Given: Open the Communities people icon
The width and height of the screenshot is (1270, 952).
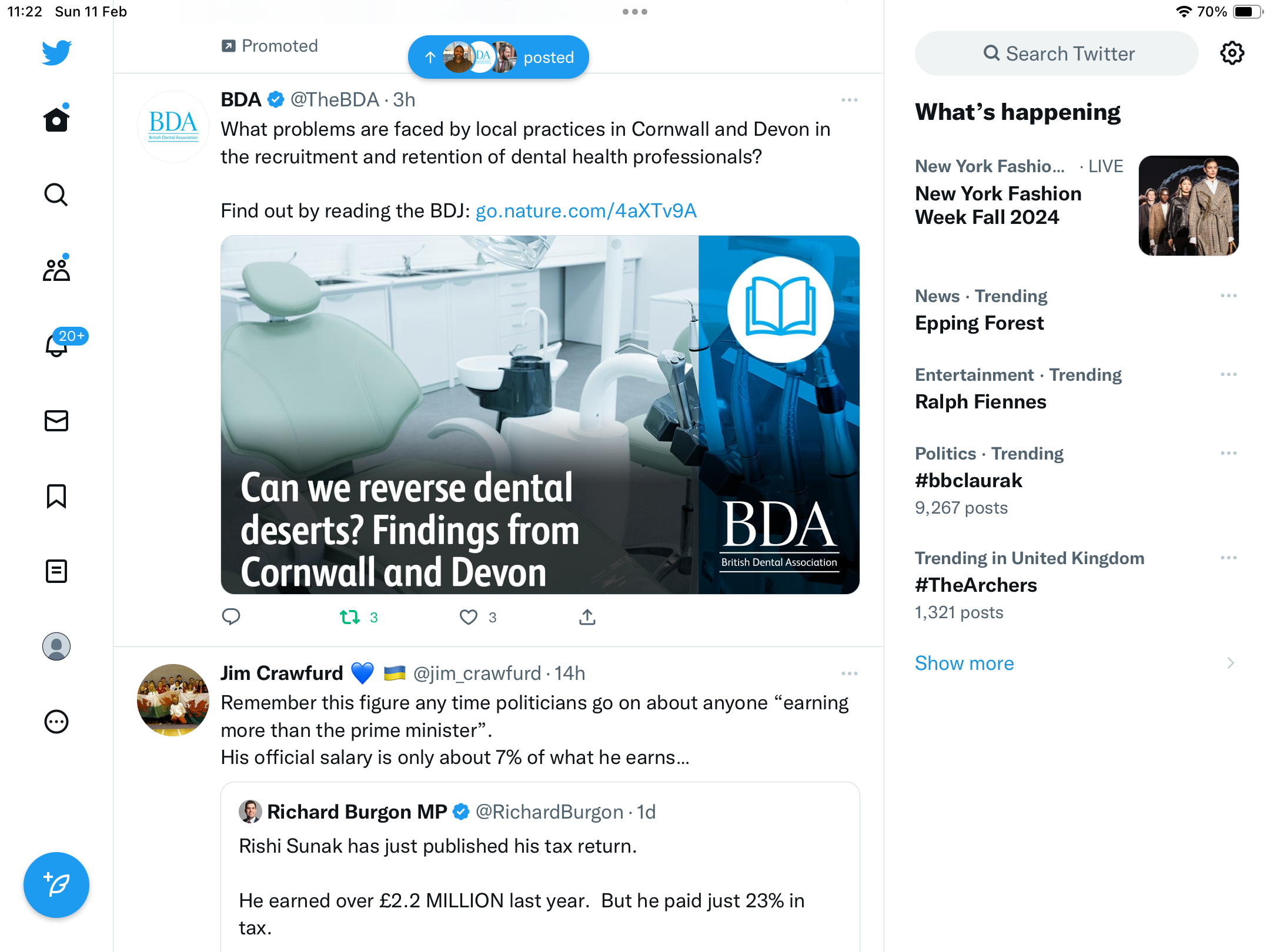Looking at the screenshot, I should coord(56,270).
